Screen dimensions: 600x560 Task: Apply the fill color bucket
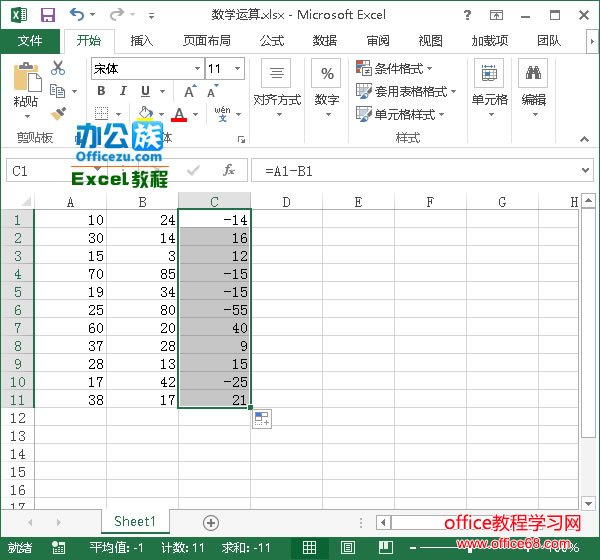click(x=145, y=114)
